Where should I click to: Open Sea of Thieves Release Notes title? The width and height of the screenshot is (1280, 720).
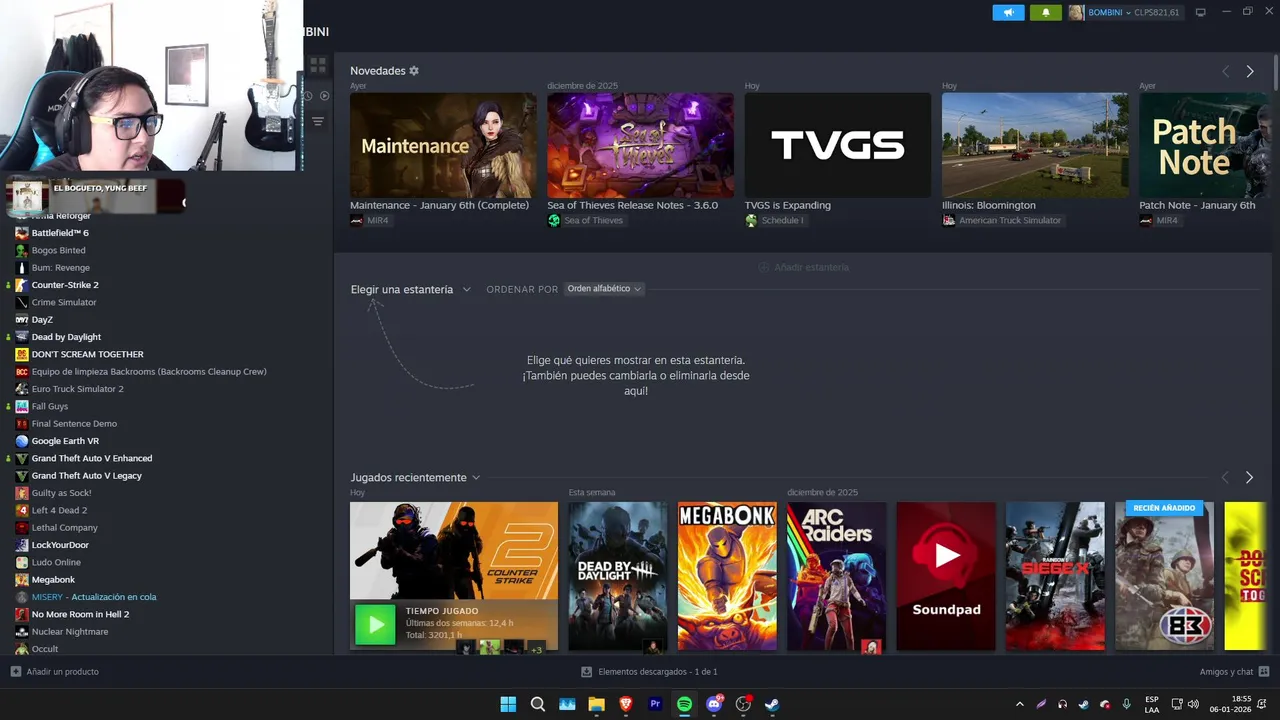tap(632, 205)
